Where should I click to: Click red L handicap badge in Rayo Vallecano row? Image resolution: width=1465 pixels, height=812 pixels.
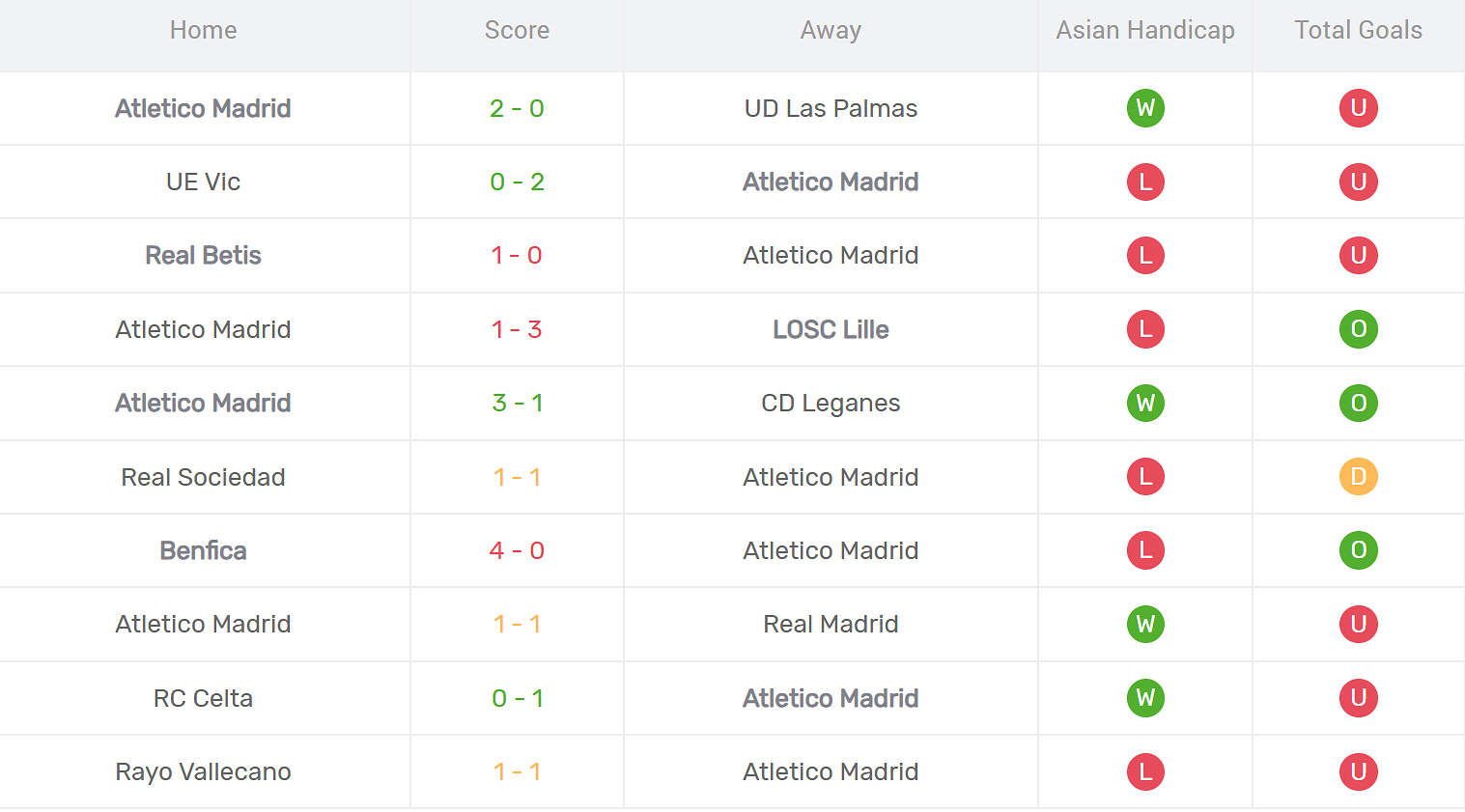coord(1145,771)
